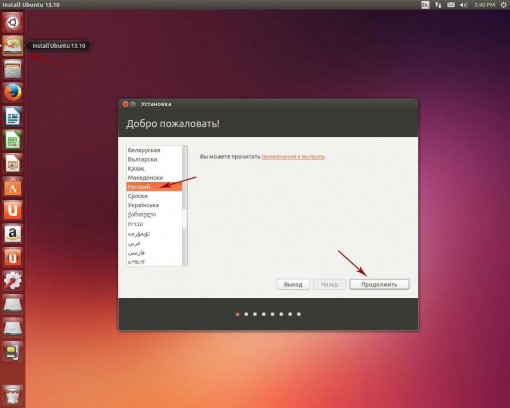The height and width of the screenshot is (408, 510).
Task: Open Ubuntu Software Center icon
Action: pyautogui.click(x=13, y=187)
